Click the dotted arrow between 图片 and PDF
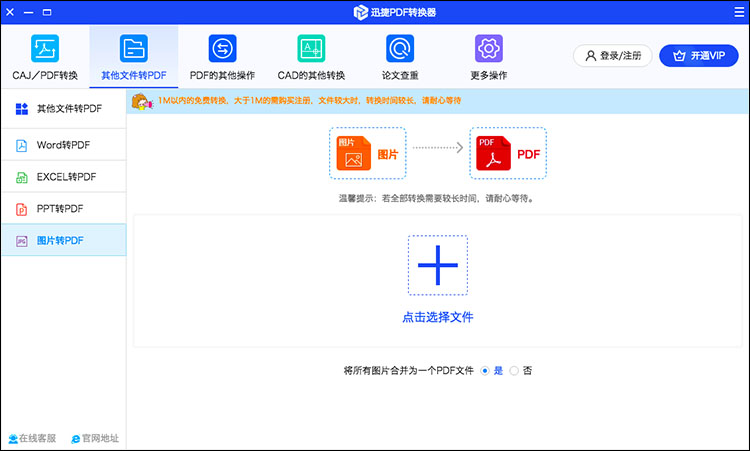 point(438,147)
